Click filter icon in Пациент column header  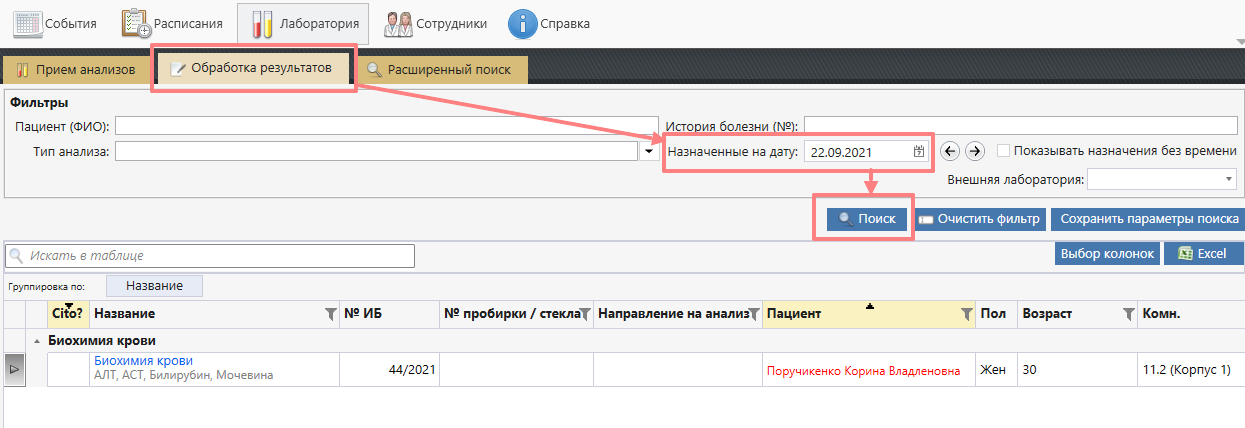click(x=966, y=314)
